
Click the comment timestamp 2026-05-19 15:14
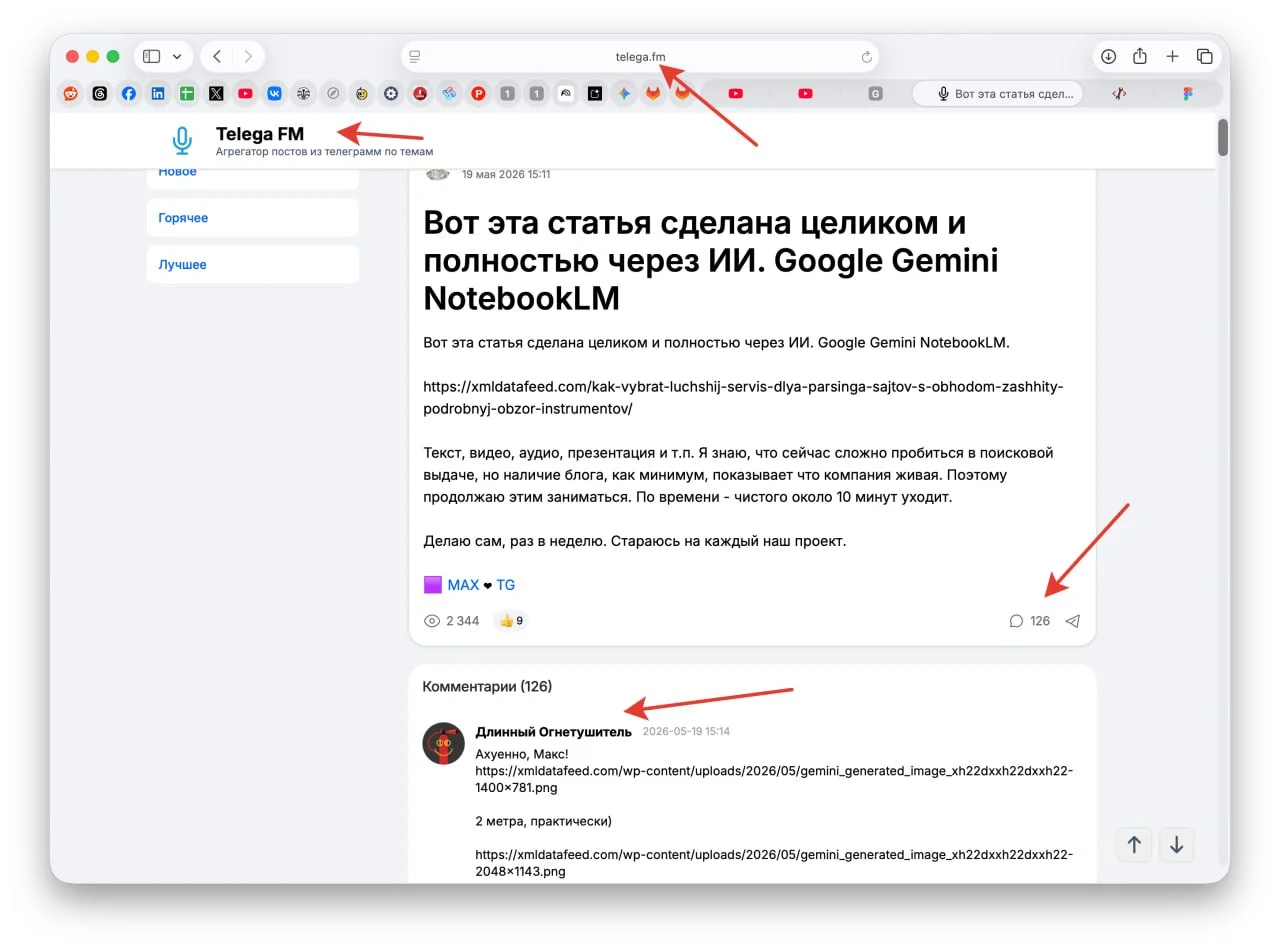(686, 732)
